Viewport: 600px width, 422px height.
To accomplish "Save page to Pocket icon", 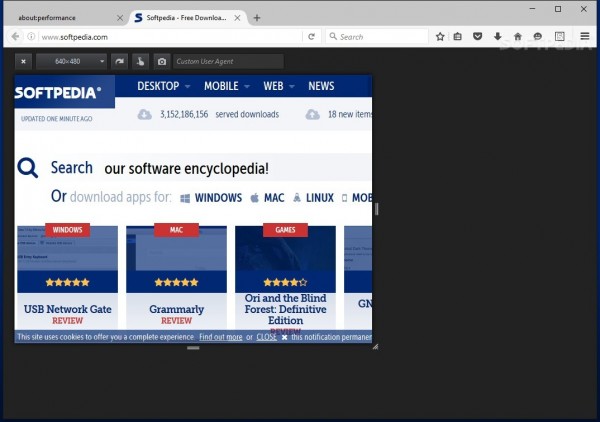I will click(x=477, y=37).
